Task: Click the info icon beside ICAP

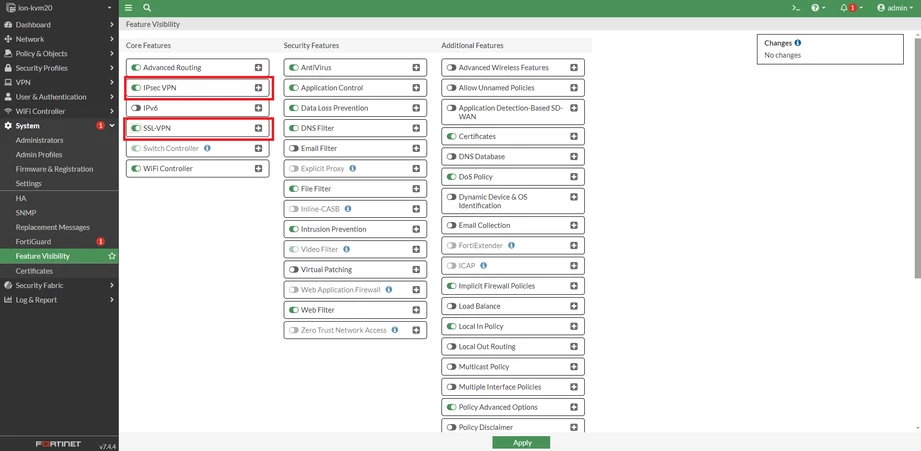Action: coord(483,265)
